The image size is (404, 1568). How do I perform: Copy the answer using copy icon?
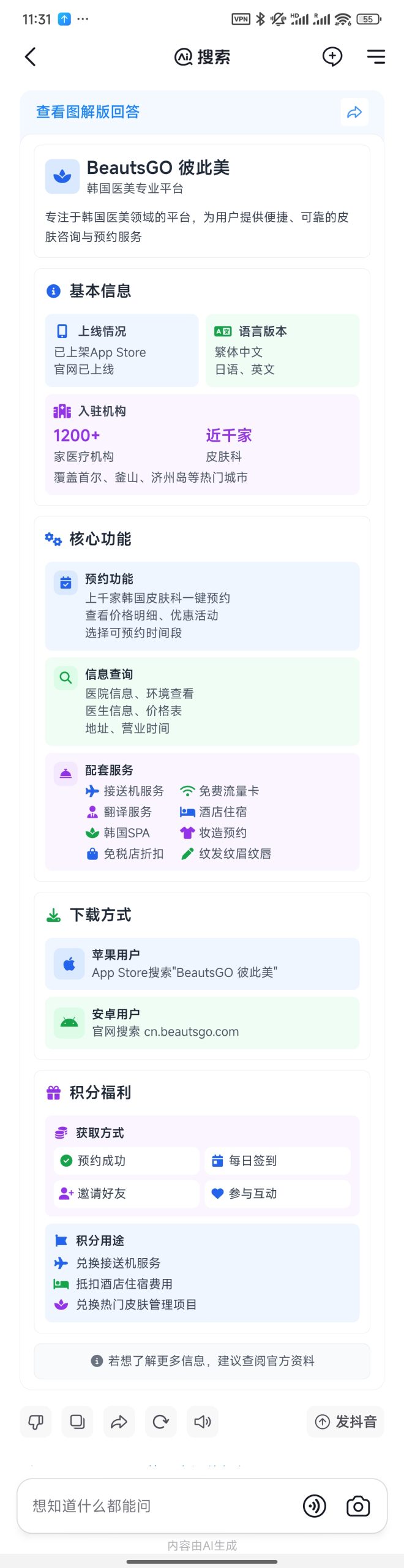click(x=78, y=1421)
